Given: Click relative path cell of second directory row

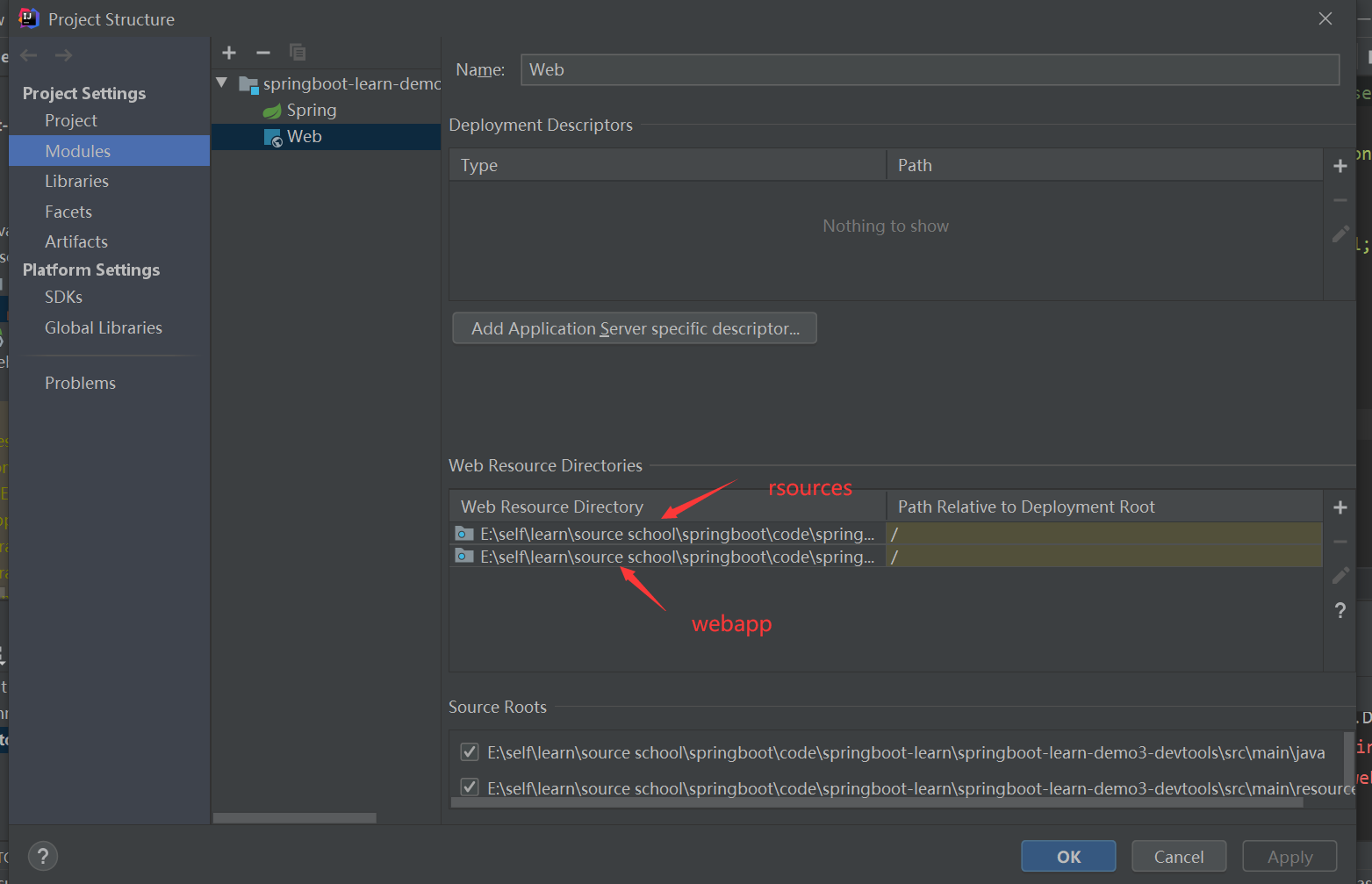Looking at the screenshot, I should pyautogui.click(x=1104, y=557).
